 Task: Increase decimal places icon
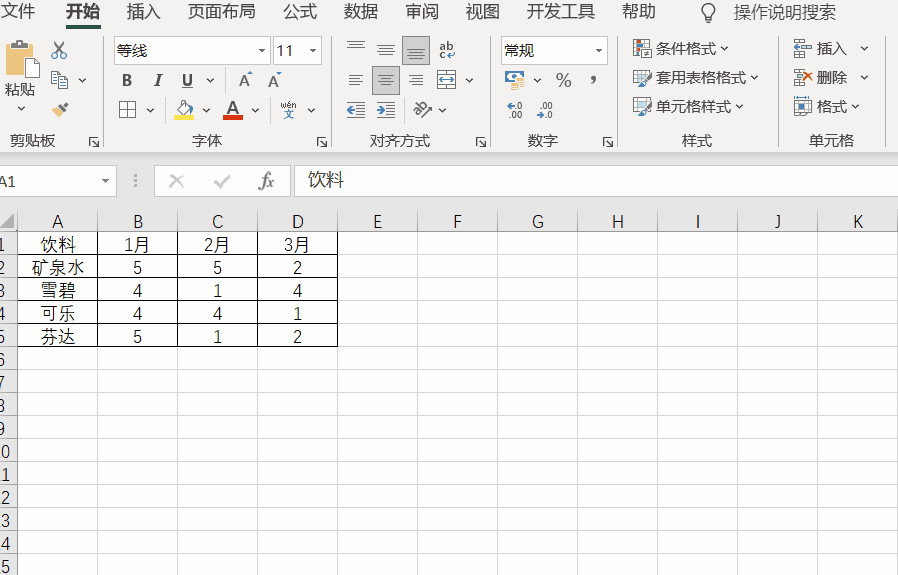click(x=514, y=110)
